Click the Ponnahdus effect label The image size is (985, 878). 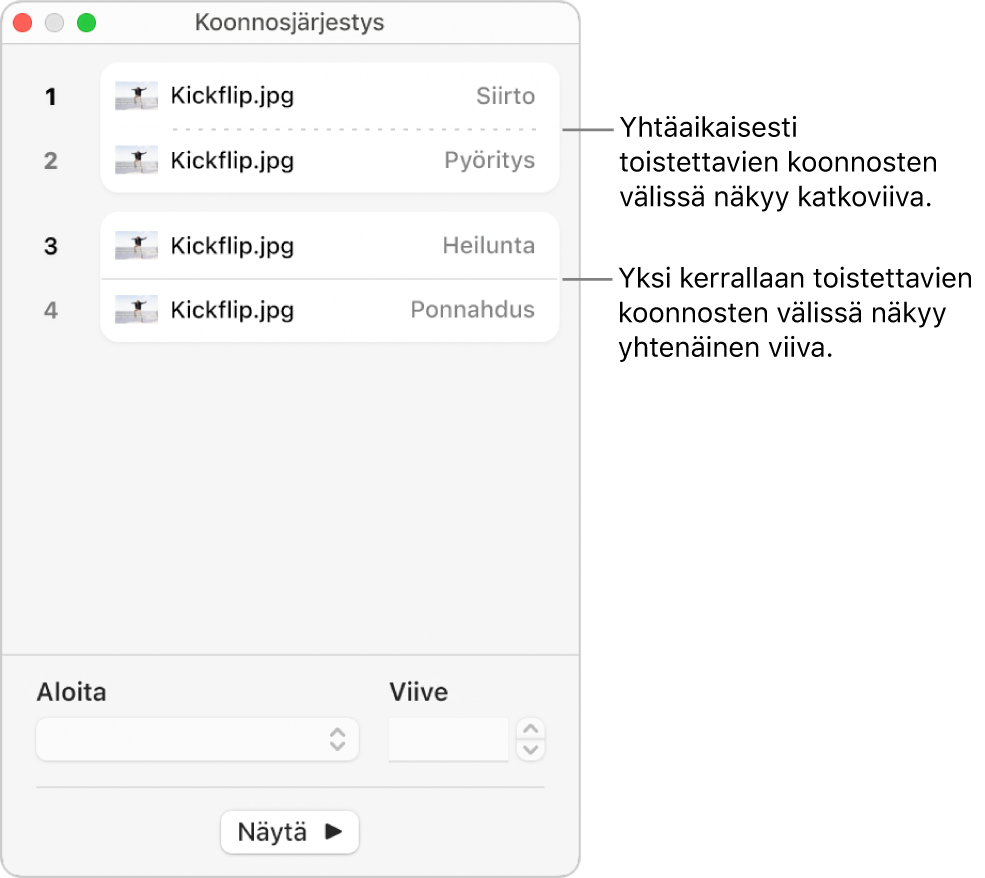472,310
